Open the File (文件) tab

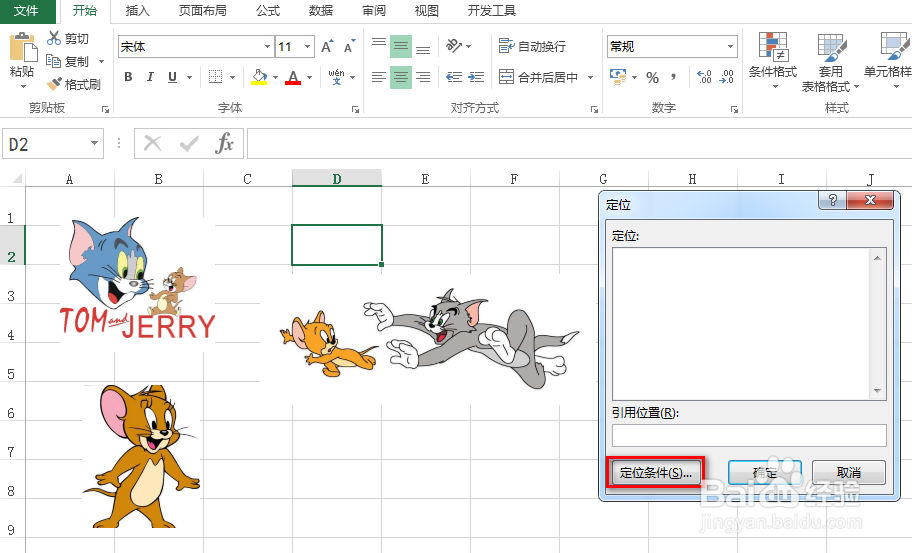click(x=26, y=10)
